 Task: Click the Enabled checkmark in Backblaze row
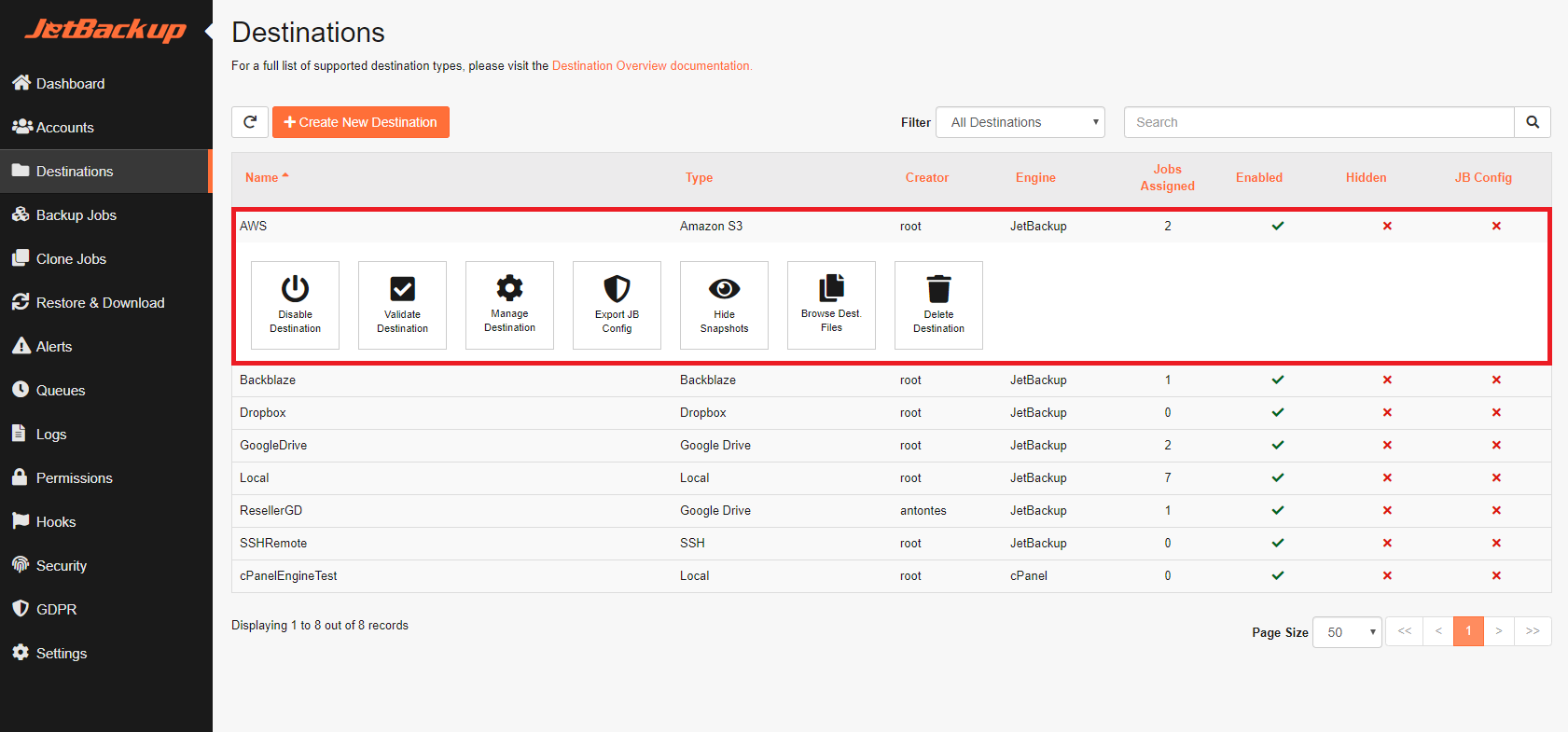coord(1278,380)
